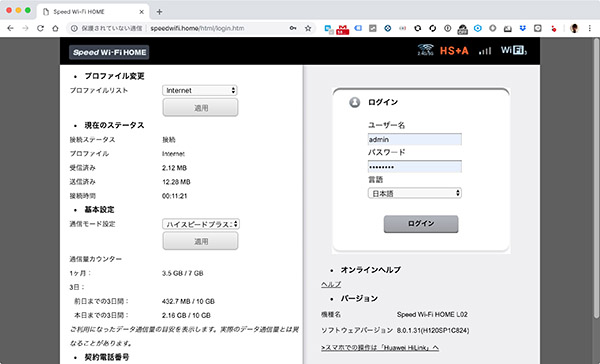Click the 基本設定 heading

point(99,210)
